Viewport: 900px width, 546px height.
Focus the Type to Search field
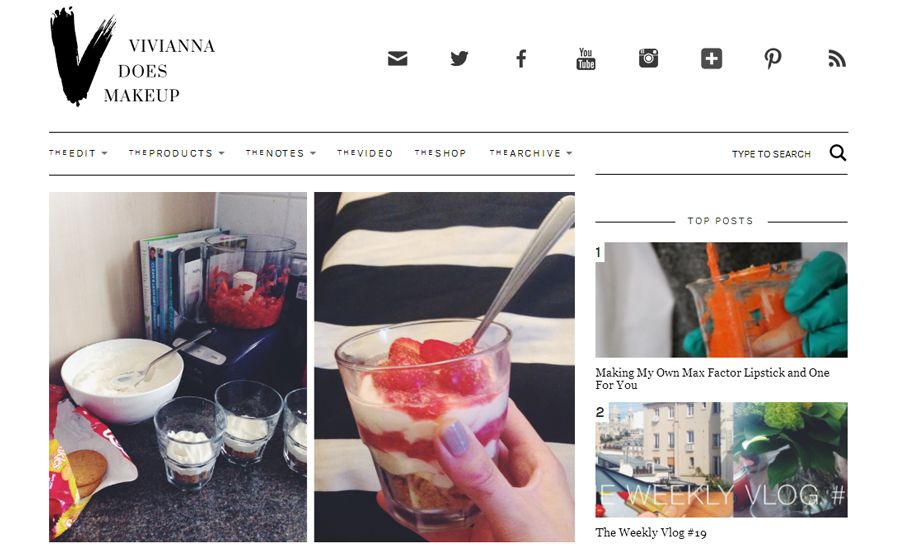pos(771,154)
